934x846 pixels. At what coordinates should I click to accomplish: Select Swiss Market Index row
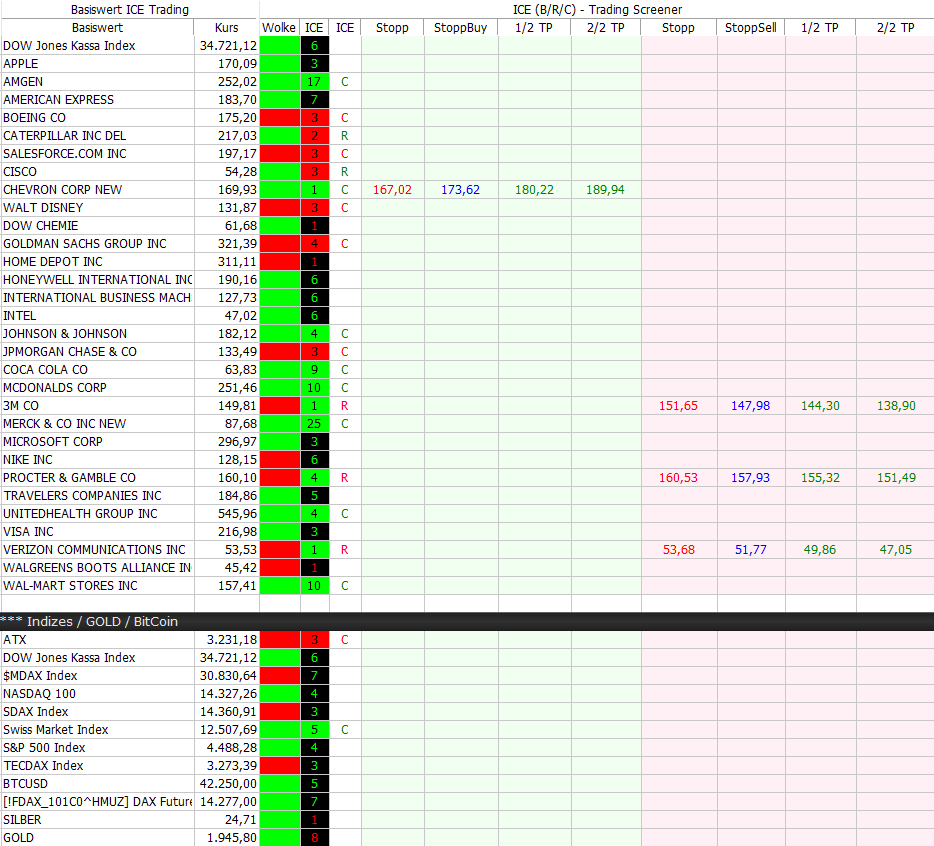pyautogui.click(x=55, y=730)
